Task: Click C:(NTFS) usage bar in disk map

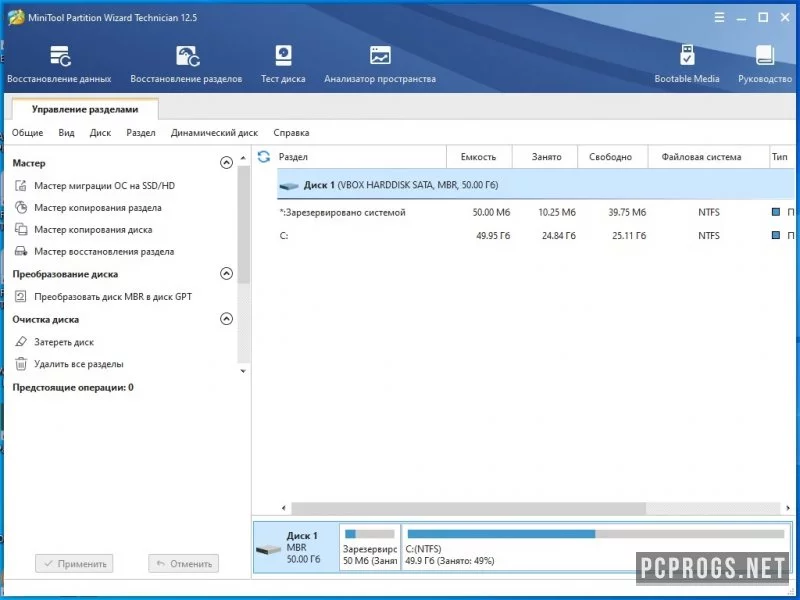Action: pyautogui.click(x=595, y=534)
